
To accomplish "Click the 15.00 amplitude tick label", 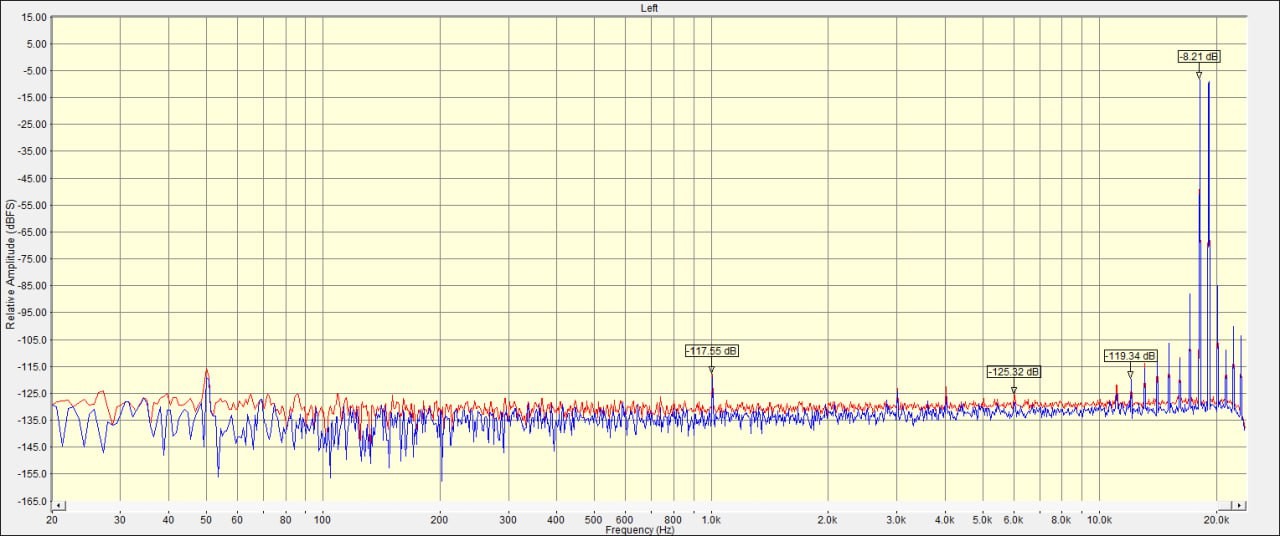I will [34, 17].
